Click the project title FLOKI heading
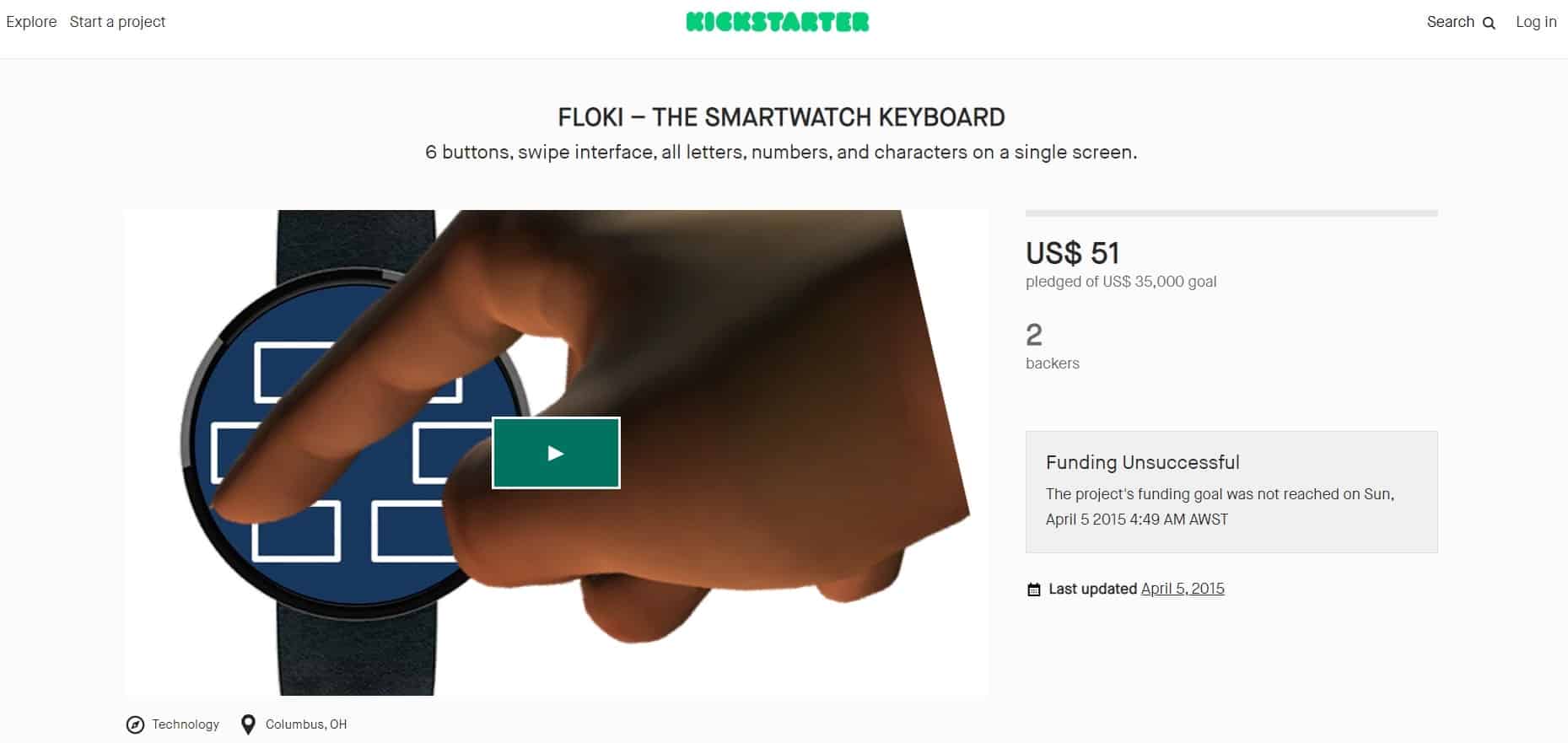 click(x=781, y=117)
